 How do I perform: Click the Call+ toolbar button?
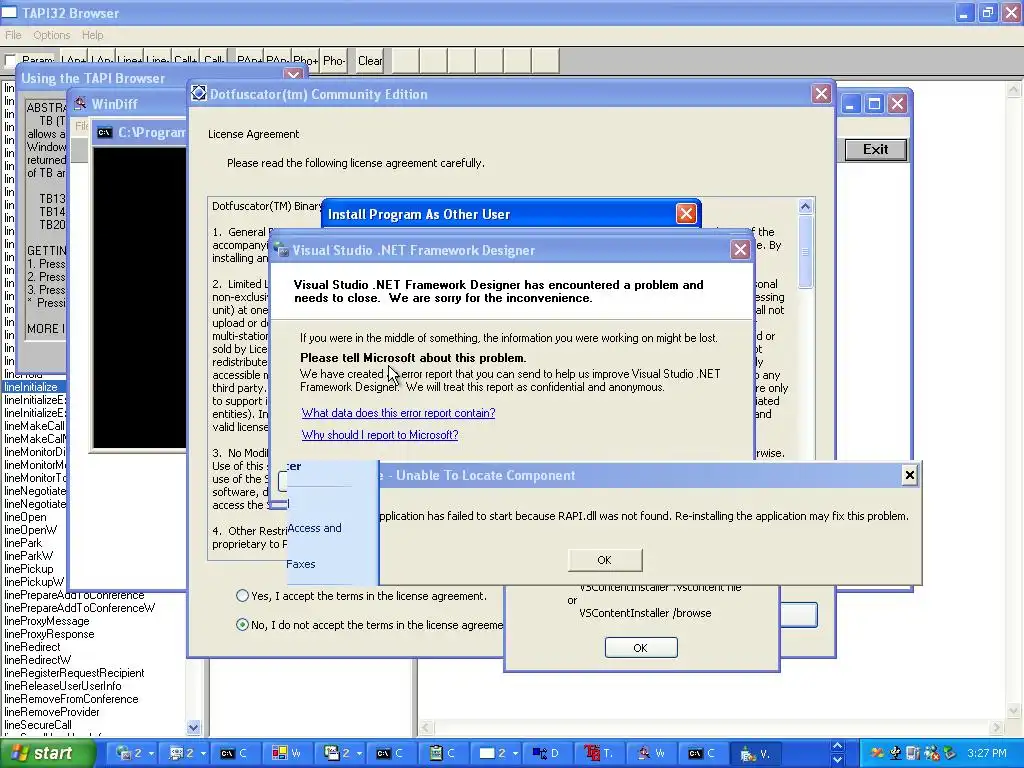pos(185,61)
